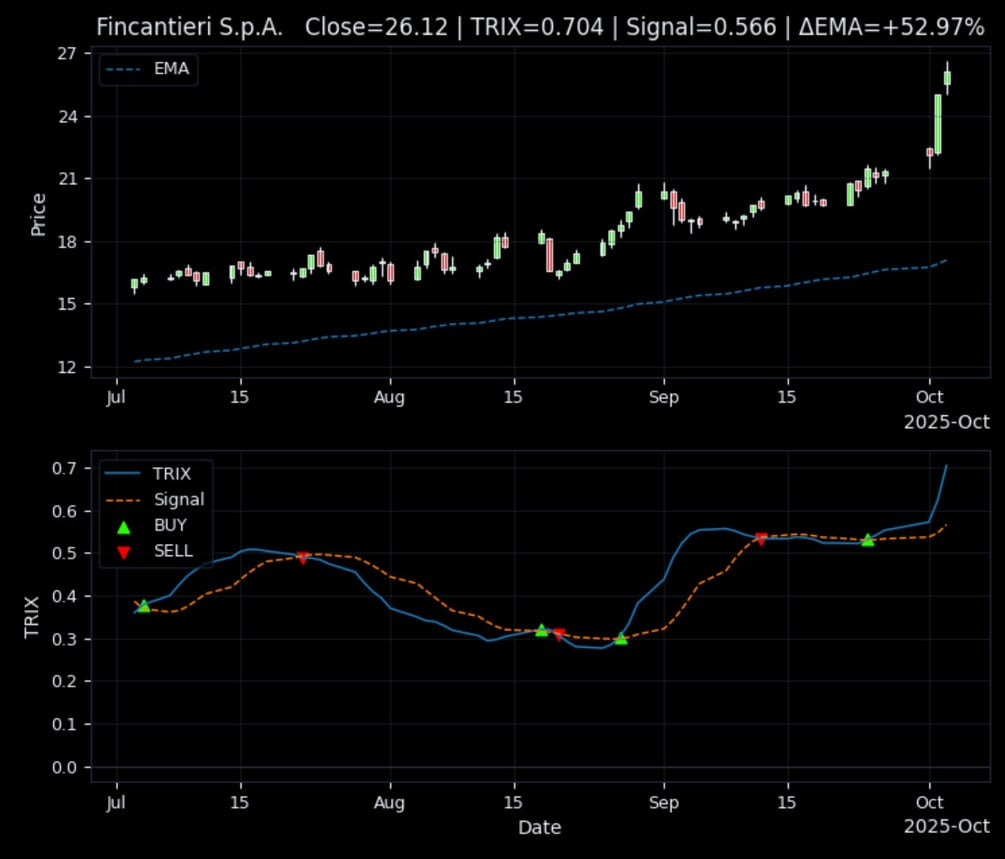The width and height of the screenshot is (1005, 859).
Task: Click the Jul label under the price chart
Action: (116, 397)
